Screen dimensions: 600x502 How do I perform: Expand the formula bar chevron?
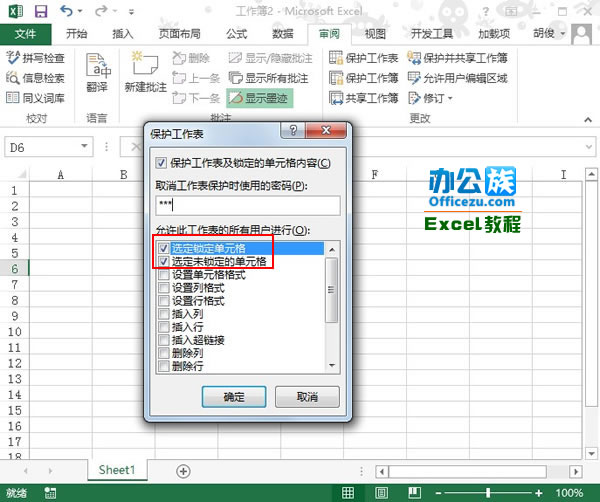(x=589, y=147)
